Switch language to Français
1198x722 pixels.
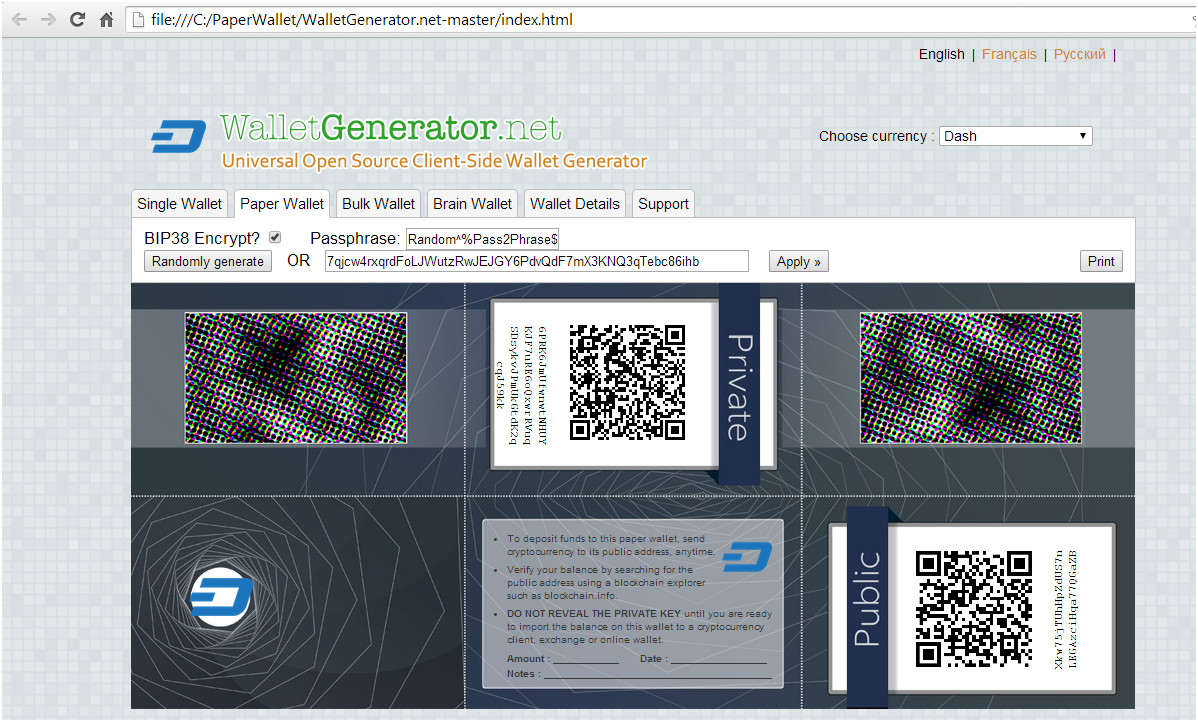point(1009,54)
